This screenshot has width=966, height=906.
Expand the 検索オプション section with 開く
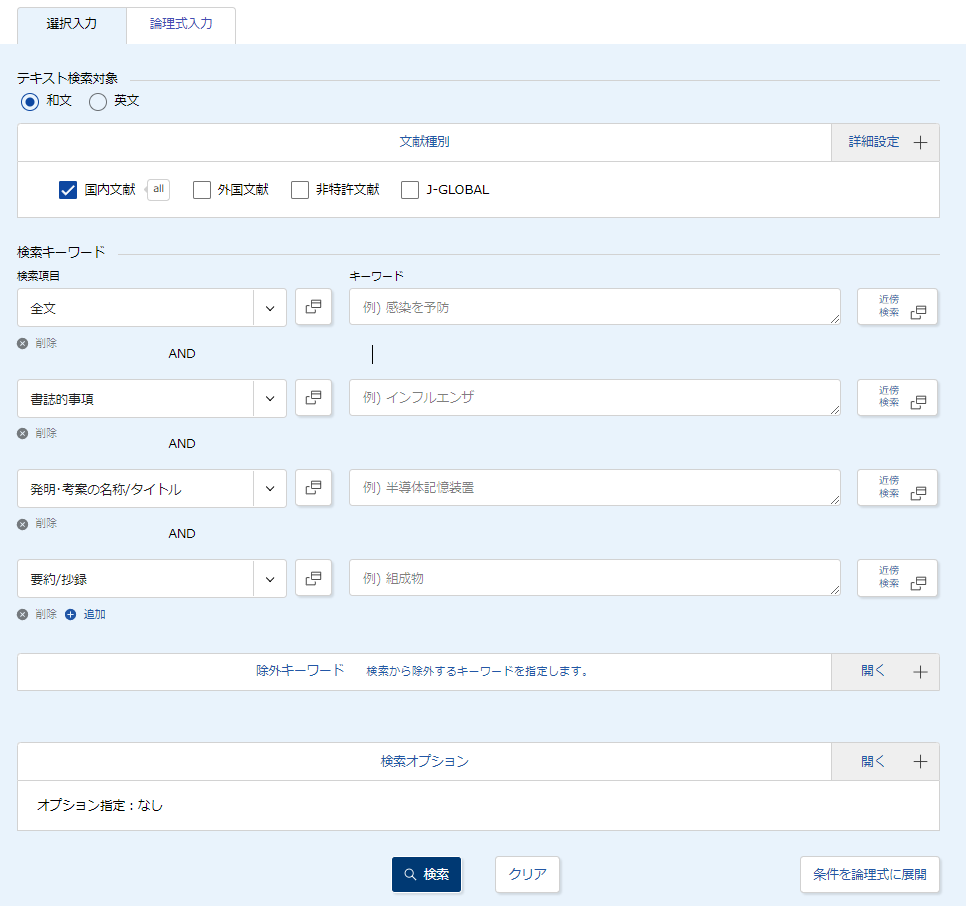point(885,762)
